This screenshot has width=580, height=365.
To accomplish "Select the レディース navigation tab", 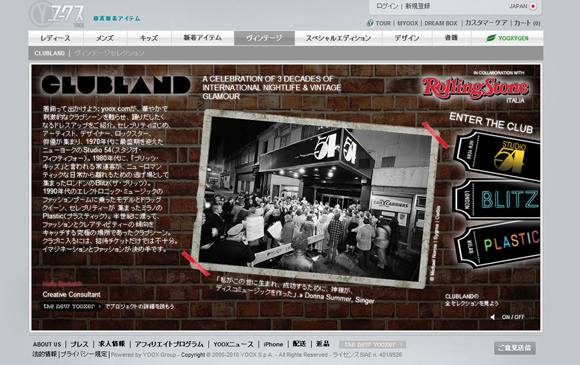I will (55, 38).
